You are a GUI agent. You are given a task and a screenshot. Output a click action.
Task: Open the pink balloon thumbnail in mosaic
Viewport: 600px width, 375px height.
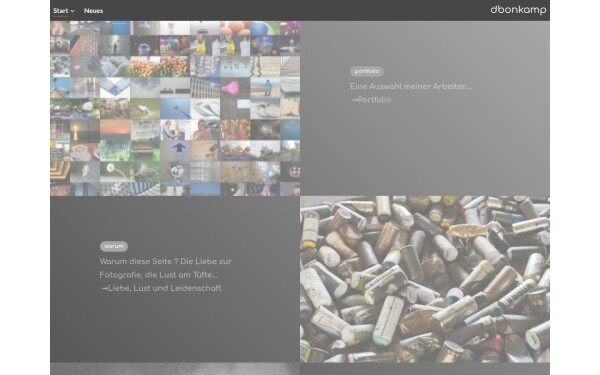pyautogui.click(x=235, y=88)
